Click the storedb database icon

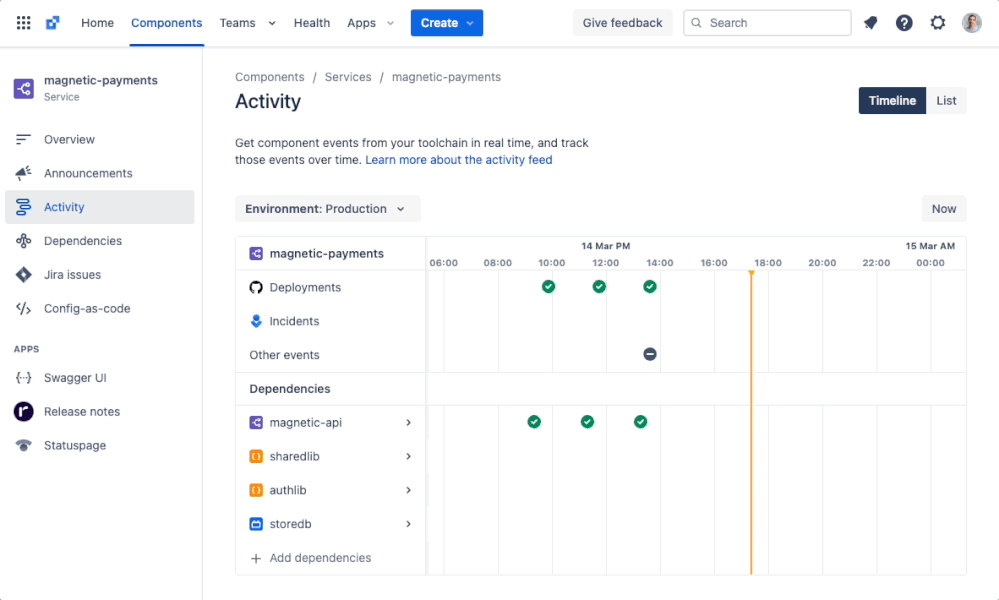click(x=256, y=524)
